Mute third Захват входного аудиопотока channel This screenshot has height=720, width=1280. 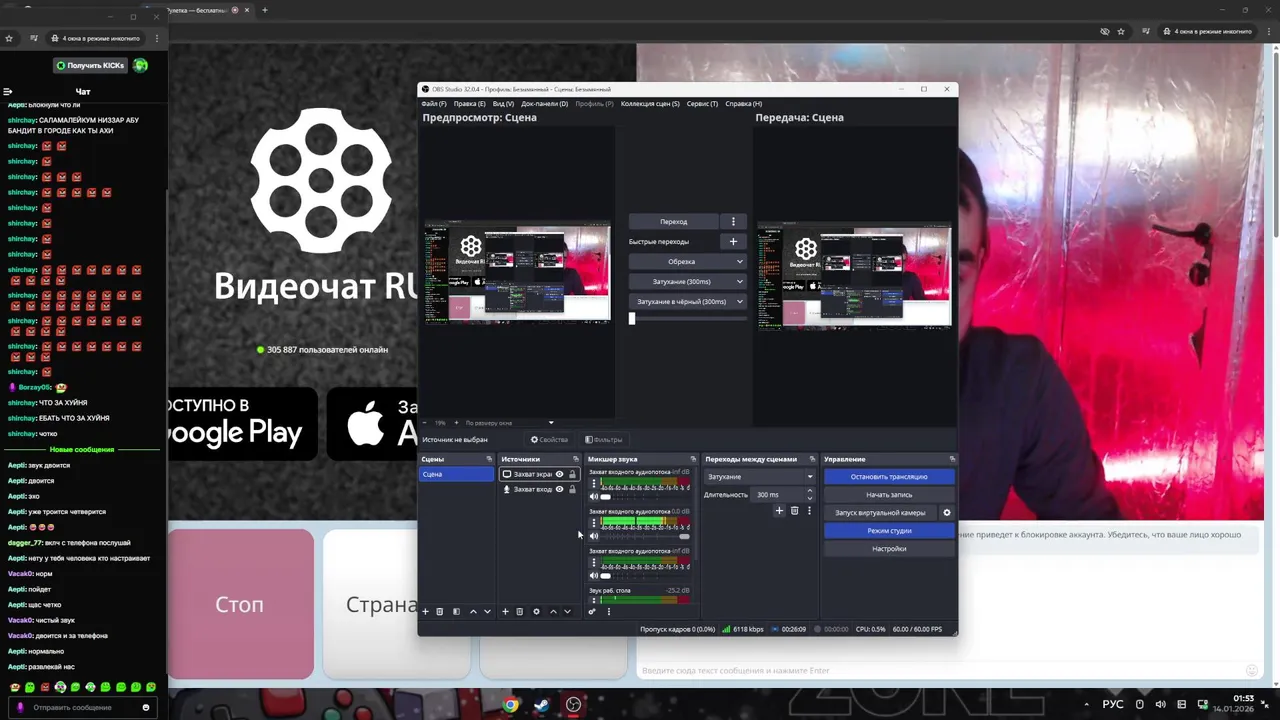(x=593, y=576)
